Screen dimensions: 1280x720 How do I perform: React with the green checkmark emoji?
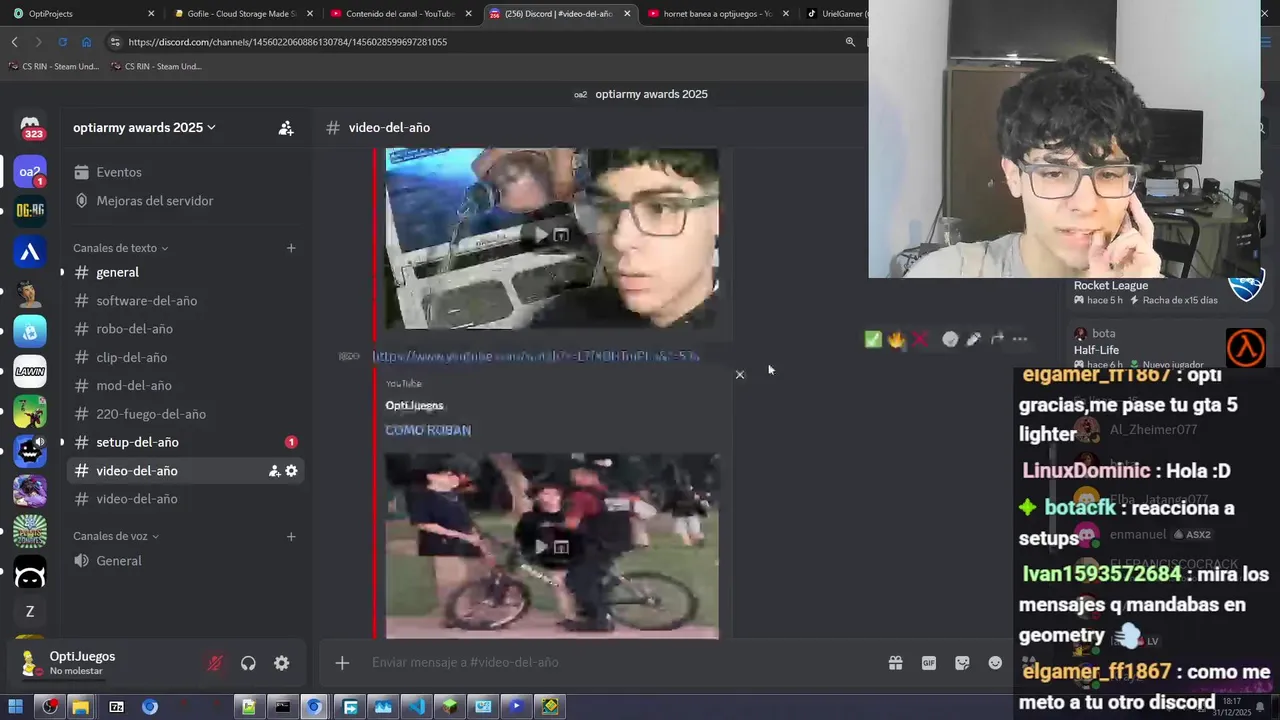pos(873,339)
